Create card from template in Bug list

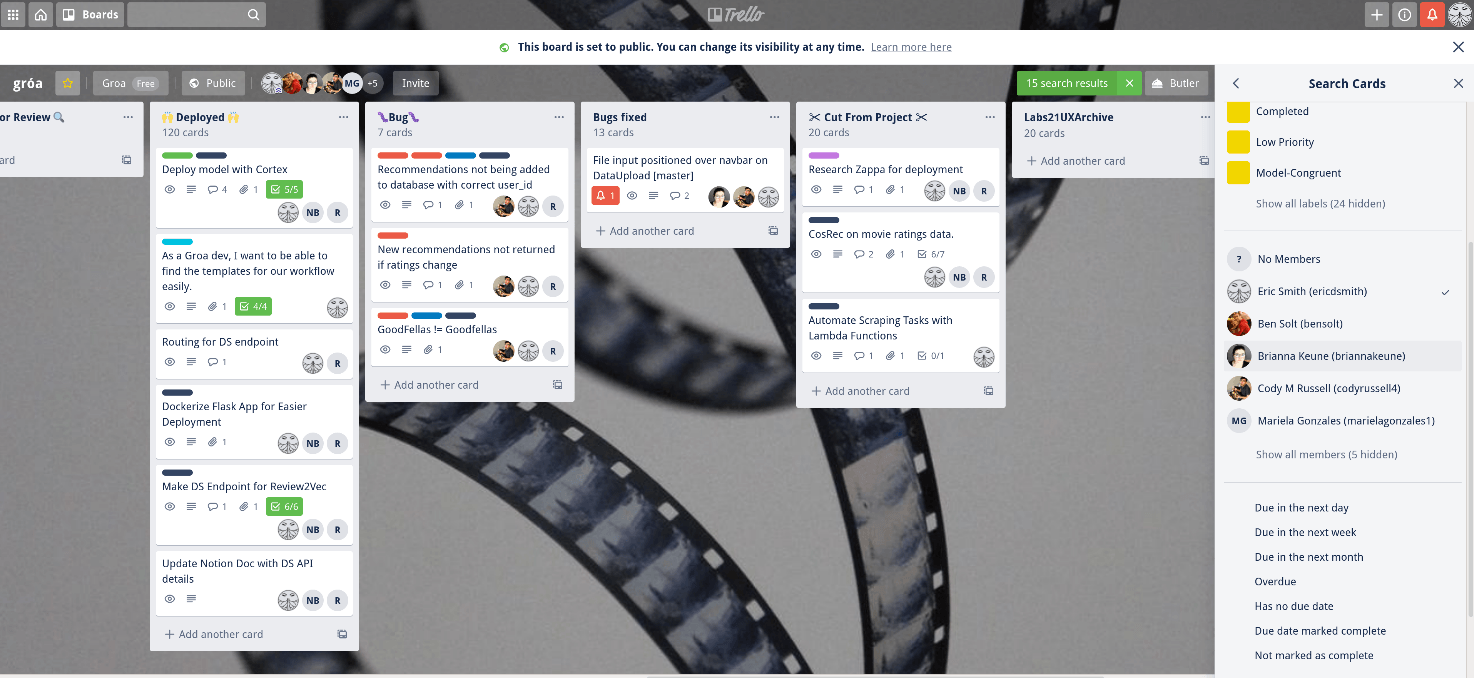[558, 385]
